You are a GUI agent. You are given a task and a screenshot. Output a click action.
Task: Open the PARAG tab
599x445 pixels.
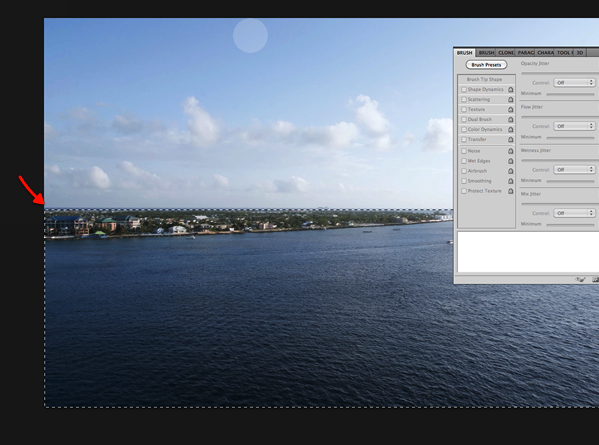(x=526, y=53)
